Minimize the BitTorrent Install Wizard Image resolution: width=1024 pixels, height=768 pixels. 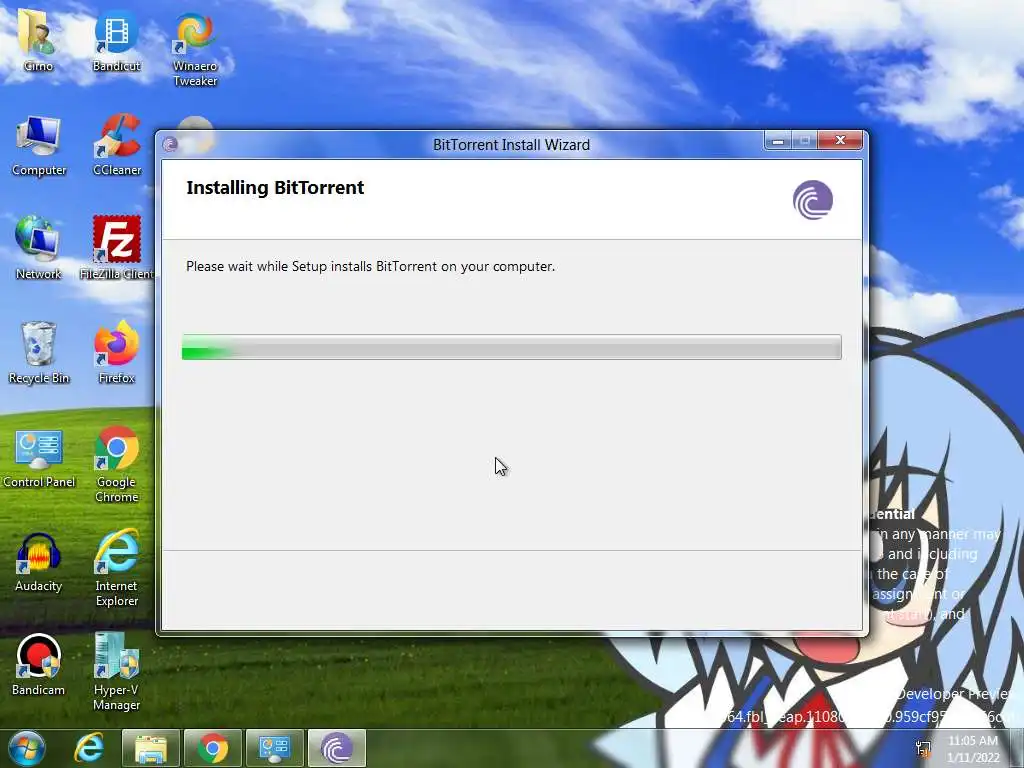pos(778,140)
